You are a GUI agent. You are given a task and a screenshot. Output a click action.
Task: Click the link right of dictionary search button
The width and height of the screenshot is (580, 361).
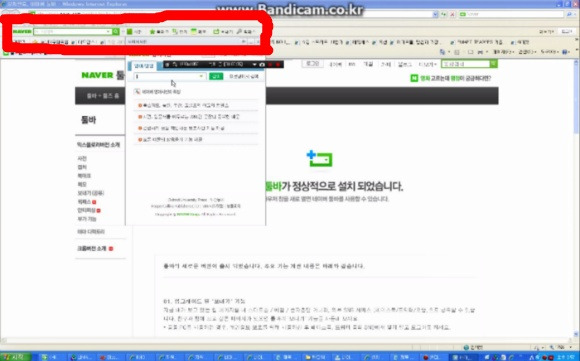tap(243, 77)
